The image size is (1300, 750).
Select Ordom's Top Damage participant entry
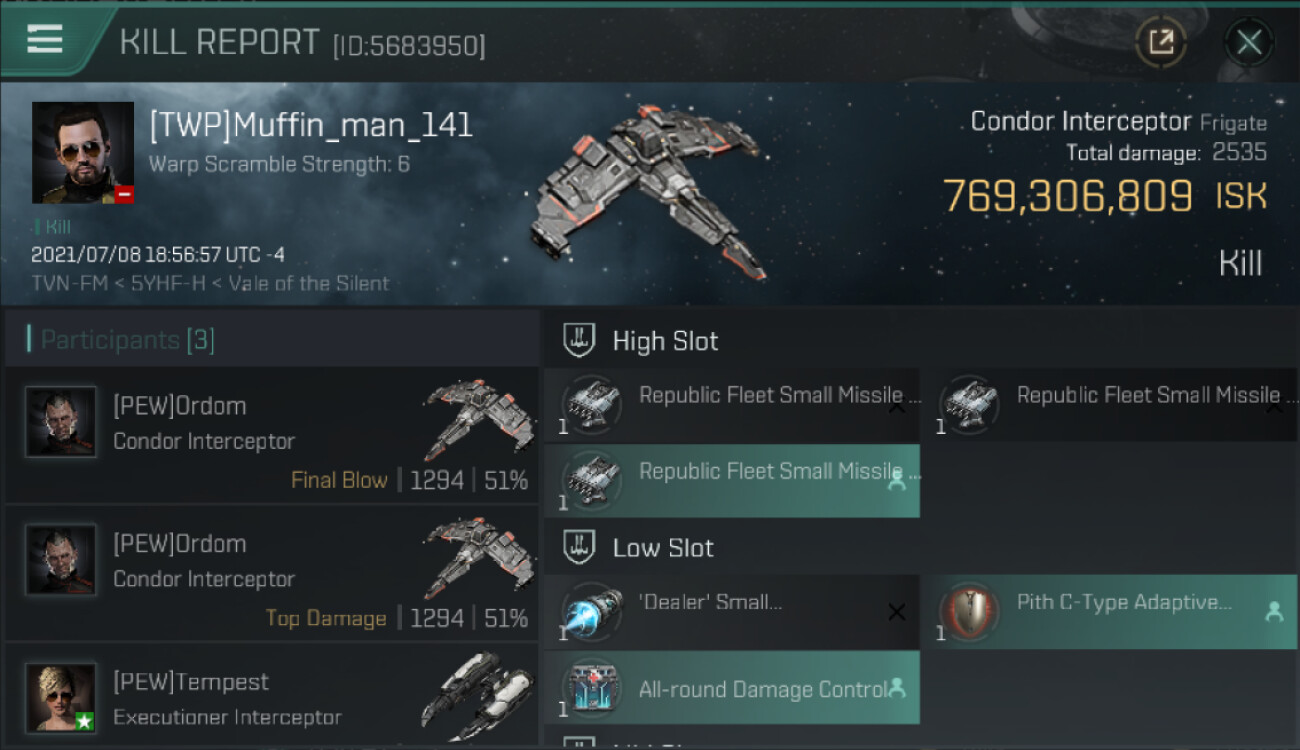pos(272,573)
